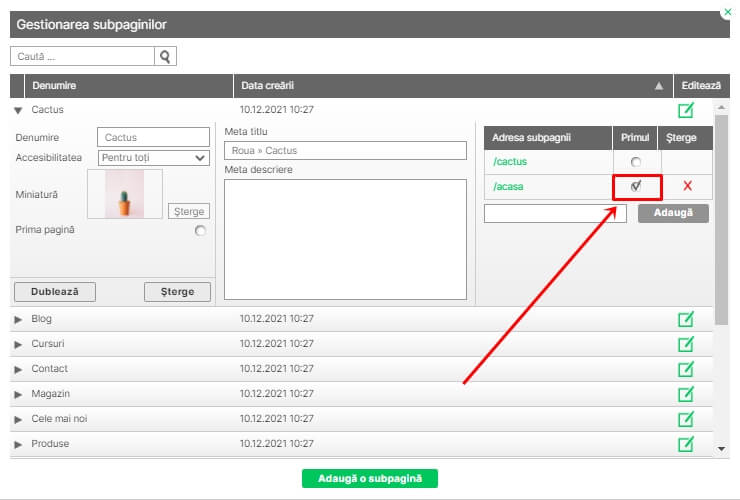
Task: Click the edit icon for Cactus row
Action: [686, 110]
